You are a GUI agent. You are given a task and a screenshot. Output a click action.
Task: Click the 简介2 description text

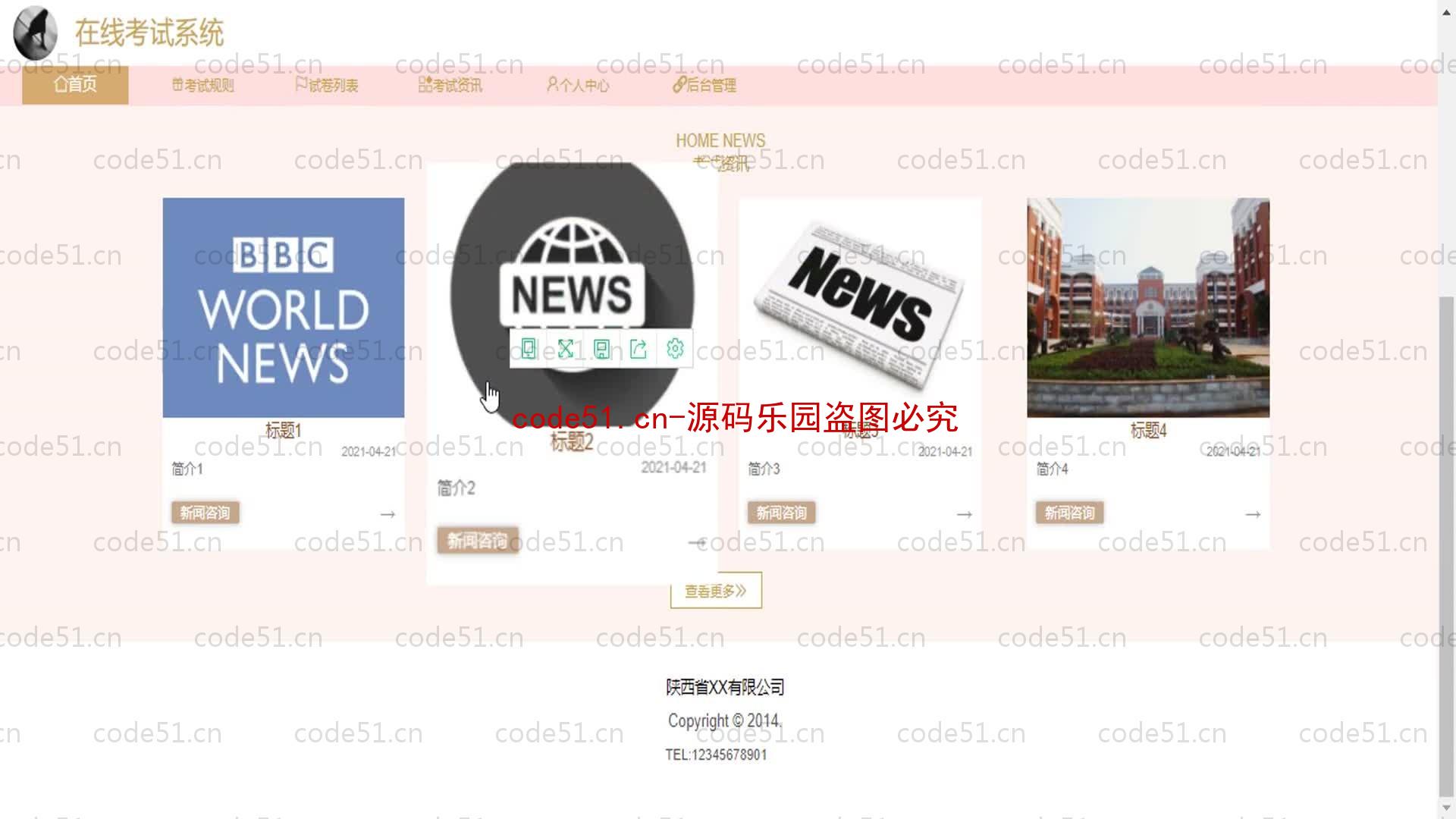tap(456, 488)
